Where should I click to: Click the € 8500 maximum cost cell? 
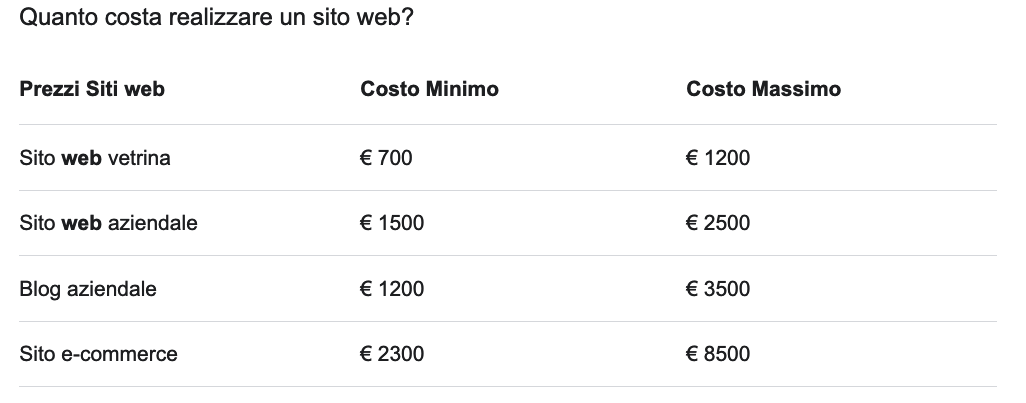pyautogui.click(x=718, y=354)
